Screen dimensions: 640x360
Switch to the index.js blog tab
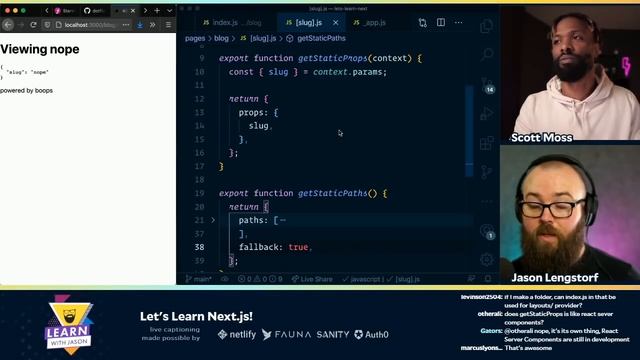231,23
